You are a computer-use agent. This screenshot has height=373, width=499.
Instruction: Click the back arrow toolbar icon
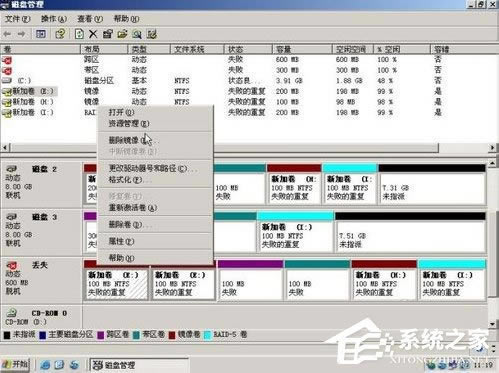7,34
